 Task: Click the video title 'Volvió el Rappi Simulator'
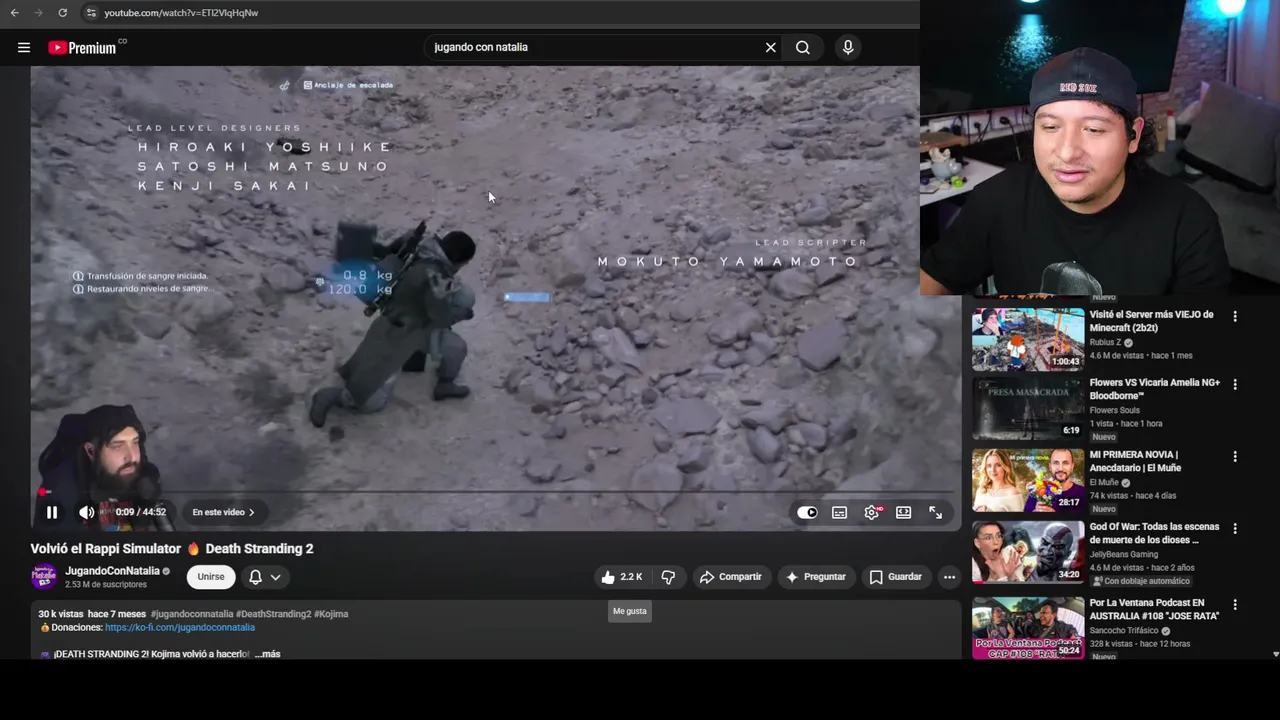(172, 548)
